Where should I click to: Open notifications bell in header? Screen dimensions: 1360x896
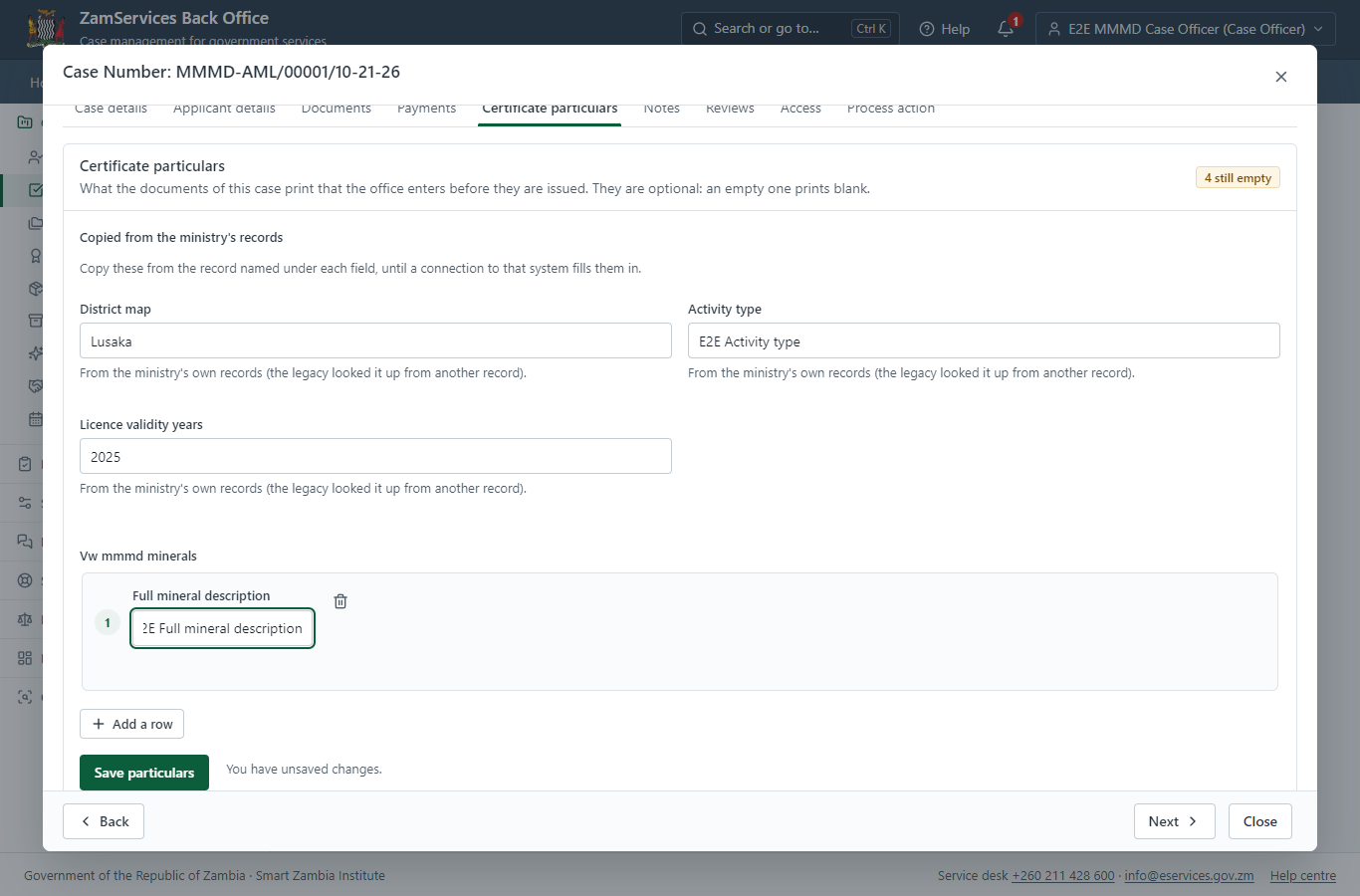click(x=1006, y=29)
